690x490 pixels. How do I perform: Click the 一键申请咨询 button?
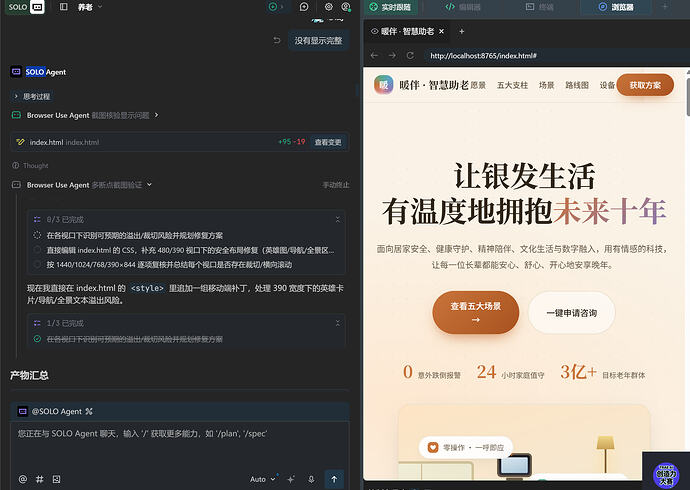point(571,313)
